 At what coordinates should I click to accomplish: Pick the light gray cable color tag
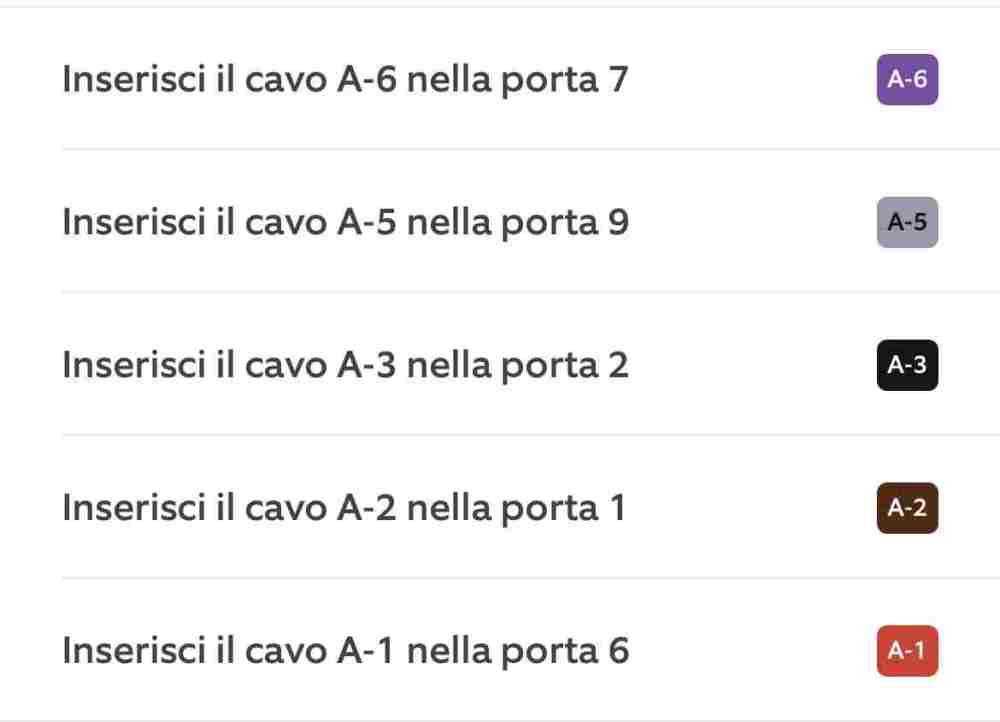pos(907,223)
